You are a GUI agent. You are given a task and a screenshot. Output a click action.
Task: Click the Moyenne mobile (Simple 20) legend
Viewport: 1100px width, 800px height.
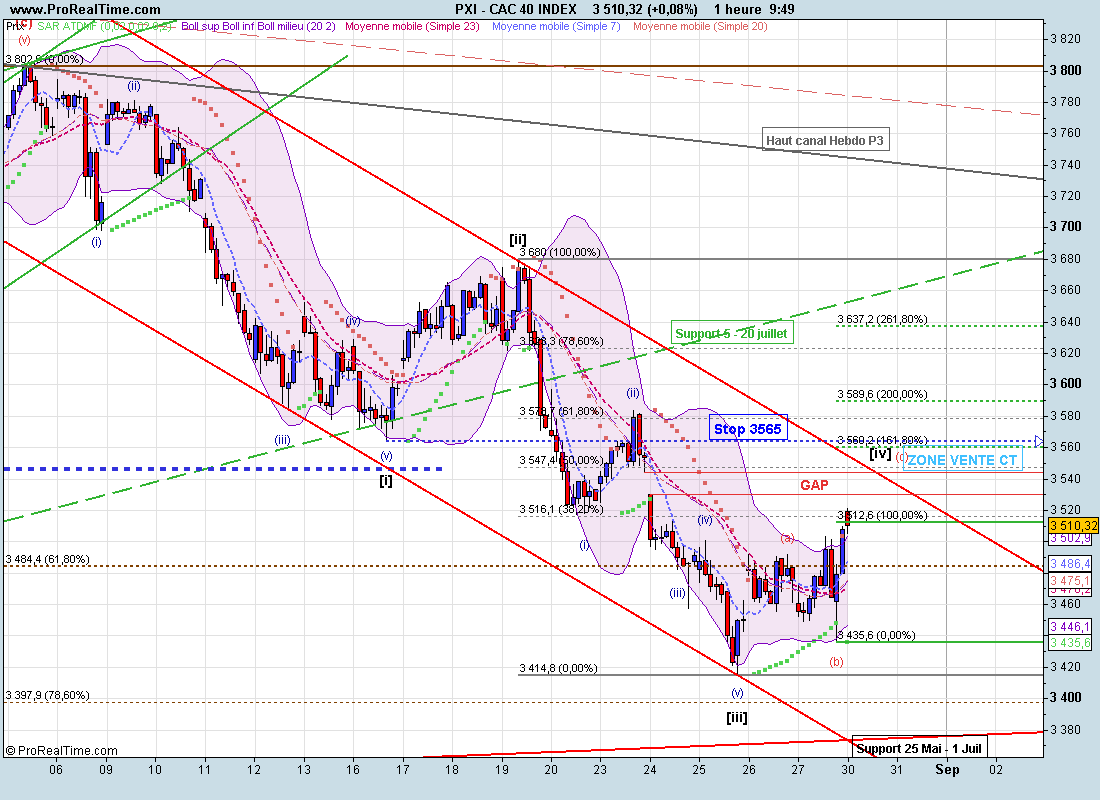click(700, 26)
